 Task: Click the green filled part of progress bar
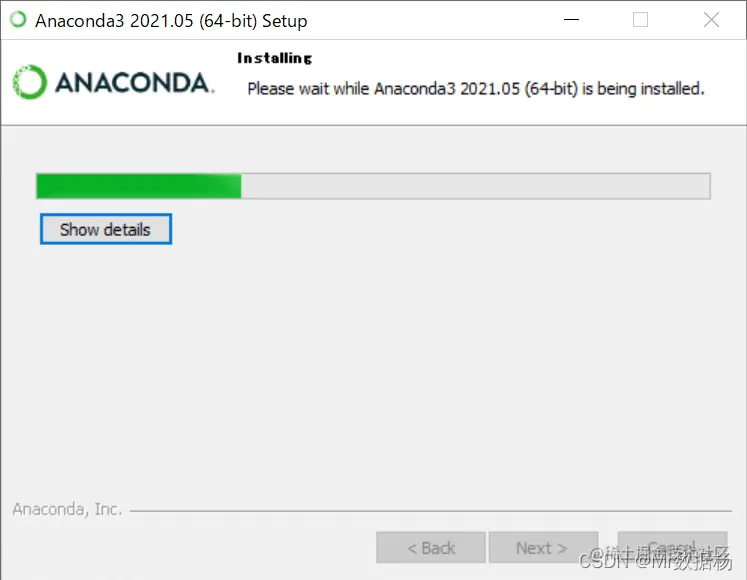(139, 186)
